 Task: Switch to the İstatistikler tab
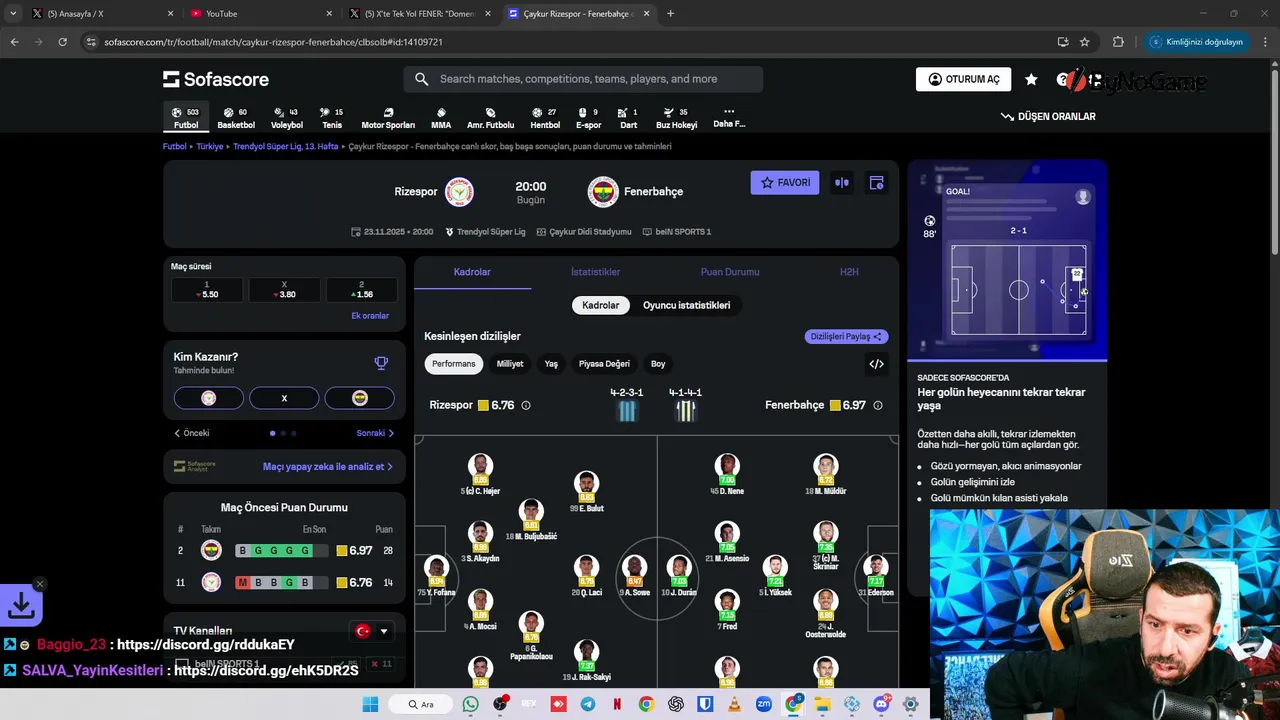point(595,272)
